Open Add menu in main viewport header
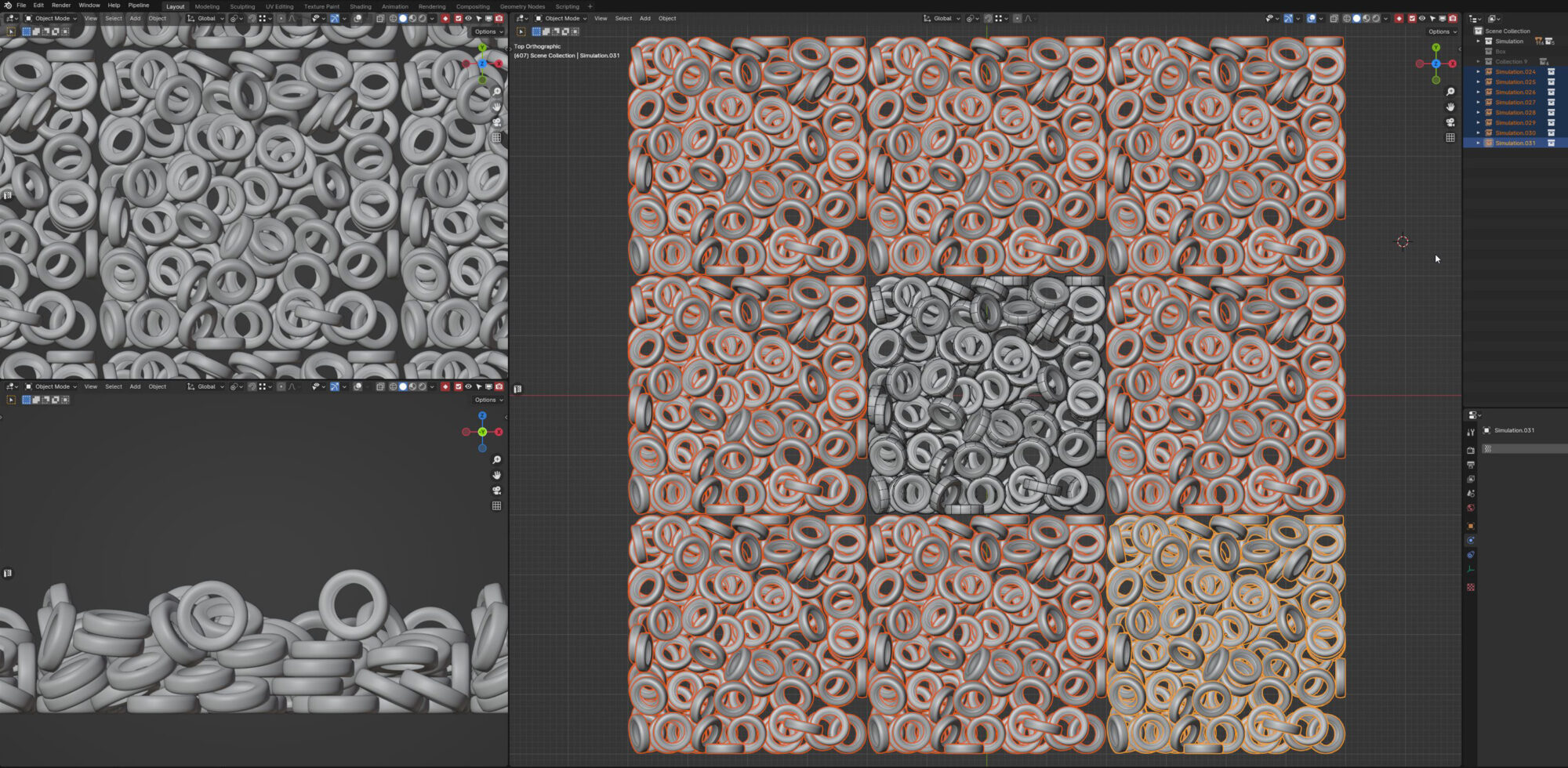The height and width of the screenshot is (768, 1568). click(x=644, y=18)
